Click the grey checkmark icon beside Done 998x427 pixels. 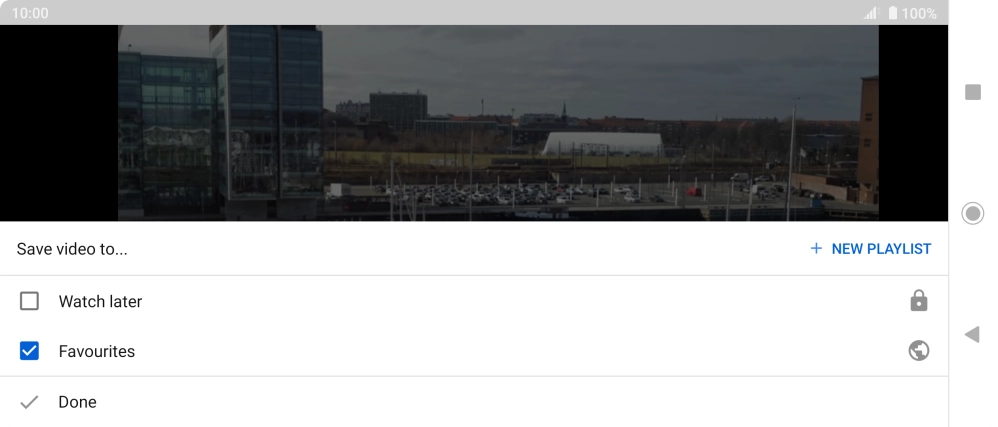(x=29, y=402)
